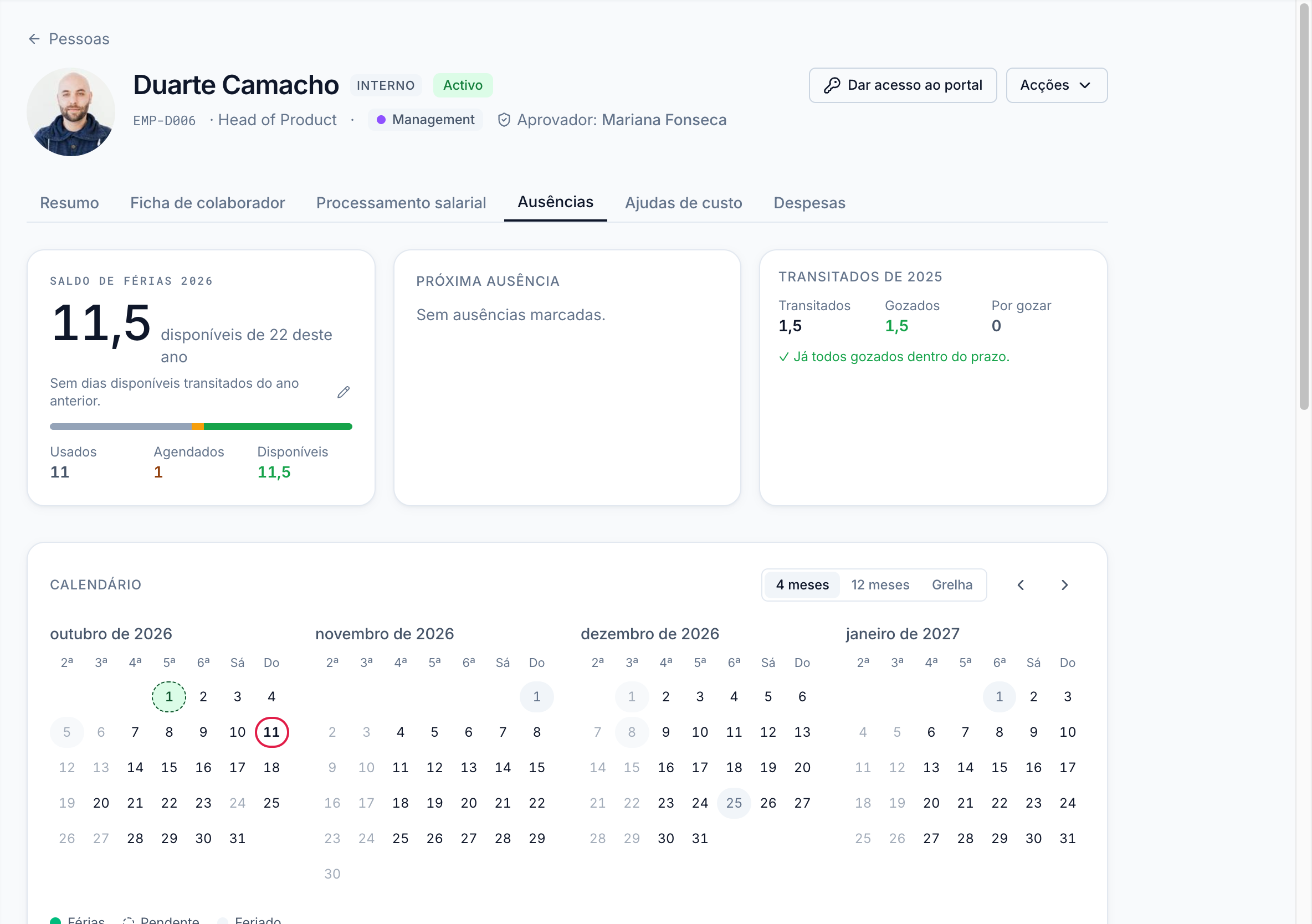This screenshot has height=924, width=1312.
Task: Click the Management department badge
Action: pyautogui.click(x=426, y=120)
